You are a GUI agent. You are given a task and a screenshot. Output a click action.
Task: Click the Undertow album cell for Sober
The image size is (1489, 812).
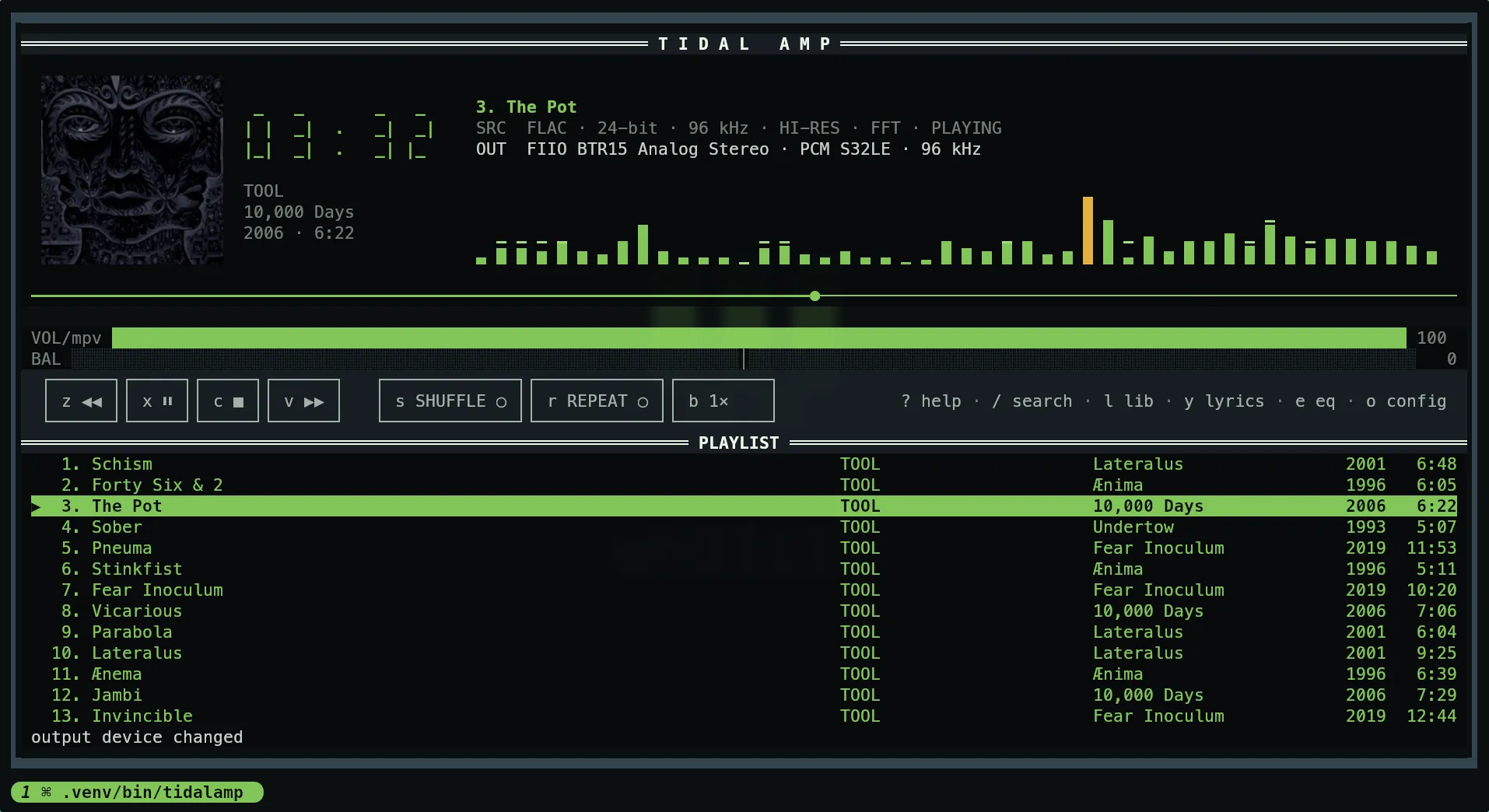tap(1133, 527)
